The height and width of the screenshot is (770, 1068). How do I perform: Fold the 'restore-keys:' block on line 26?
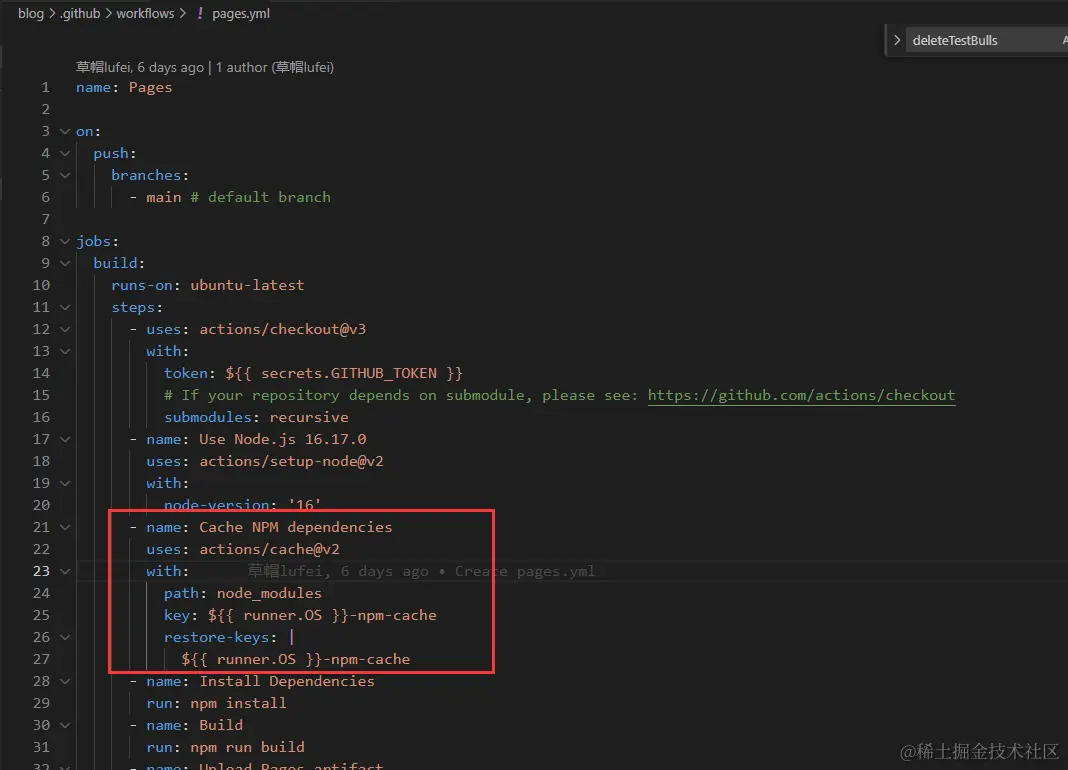coord(65,637)
